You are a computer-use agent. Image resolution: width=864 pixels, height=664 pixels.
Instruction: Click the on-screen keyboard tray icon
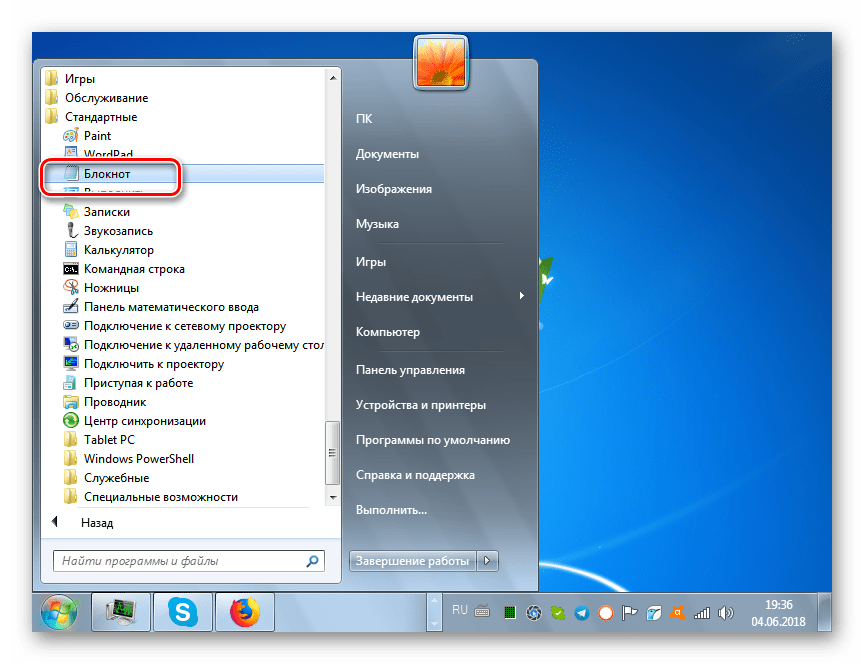click(x=482, y=611)
